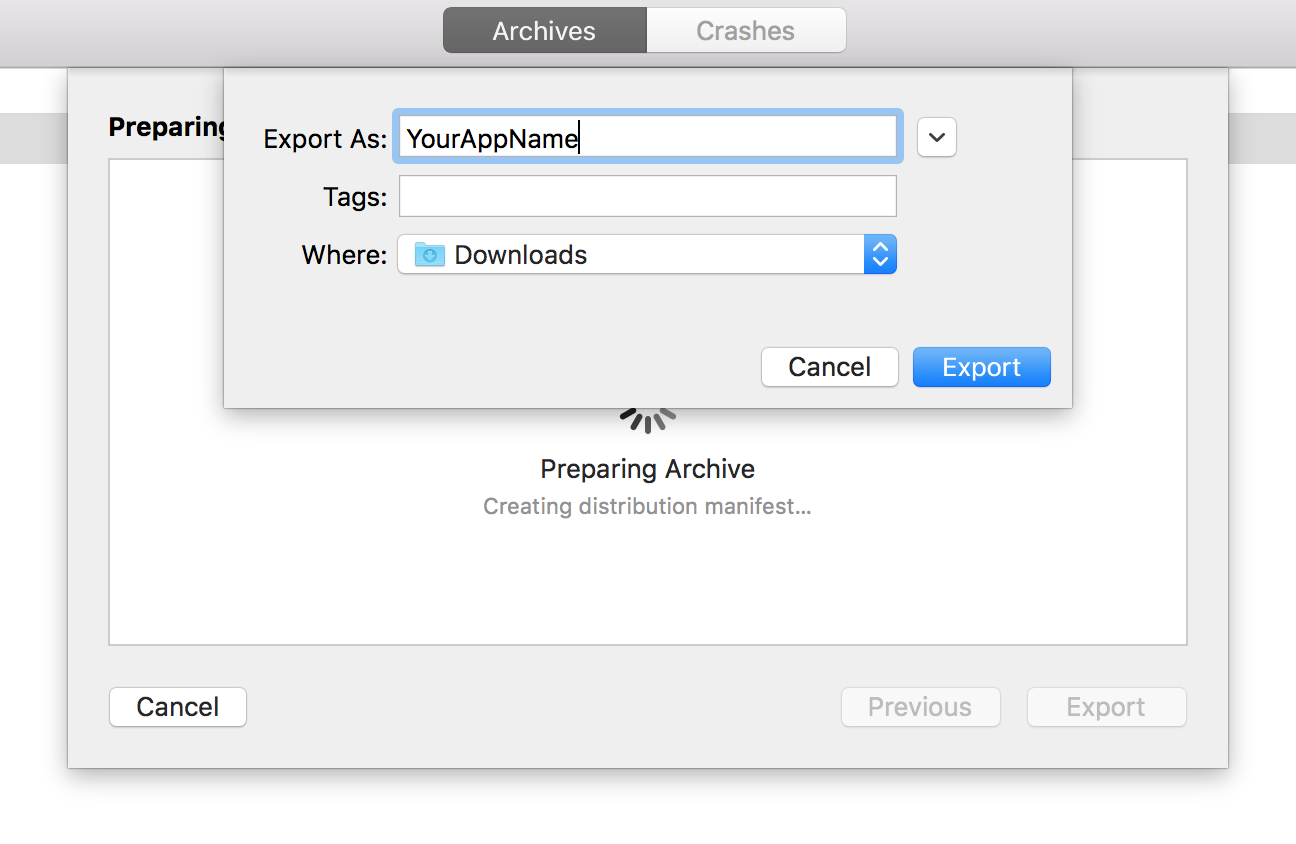Click the Creating distribution manifest text
Viewport: 1296px width, 844px height.
(x=647, y=507)
